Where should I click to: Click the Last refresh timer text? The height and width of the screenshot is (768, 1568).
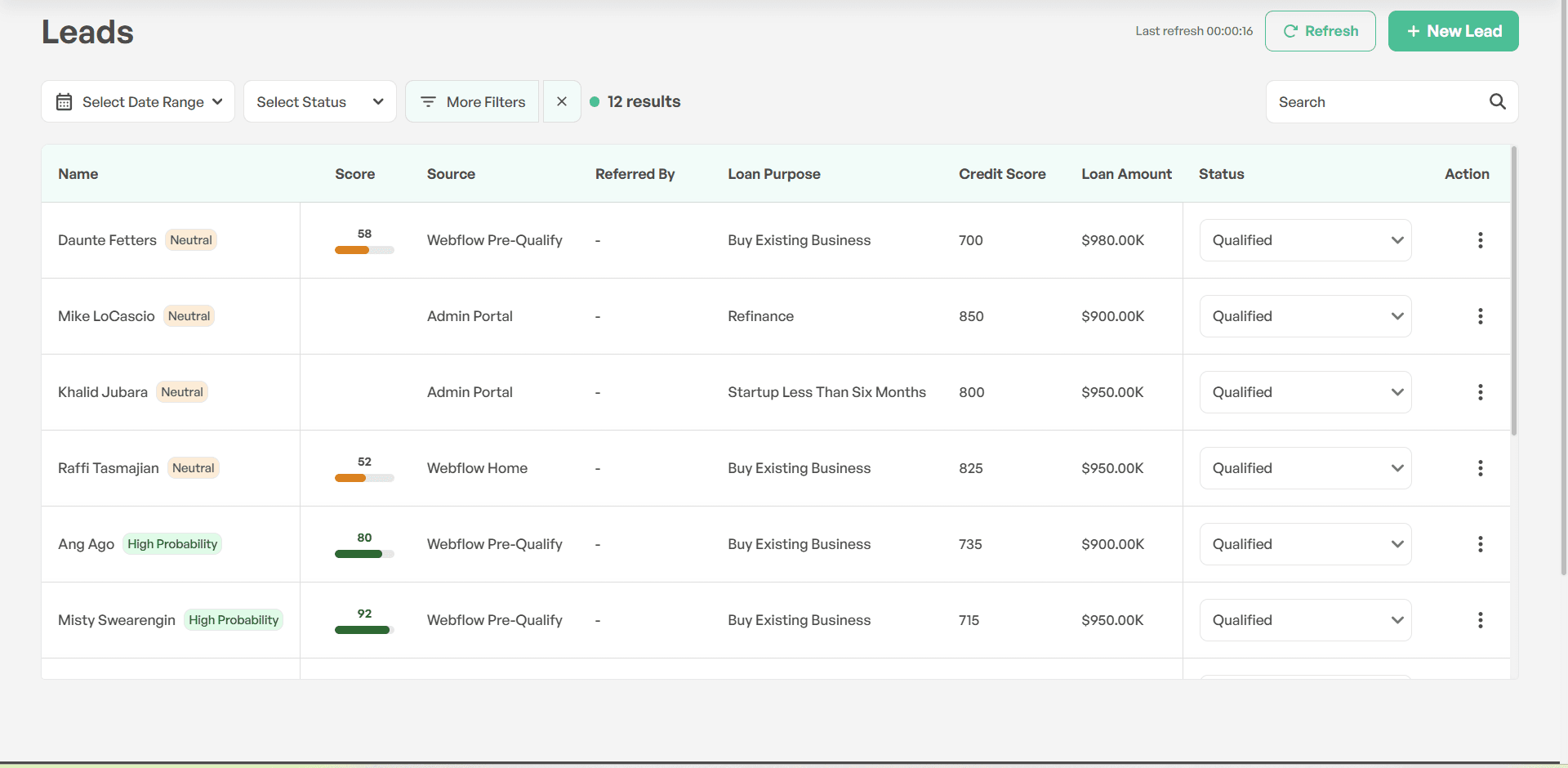1194,31
